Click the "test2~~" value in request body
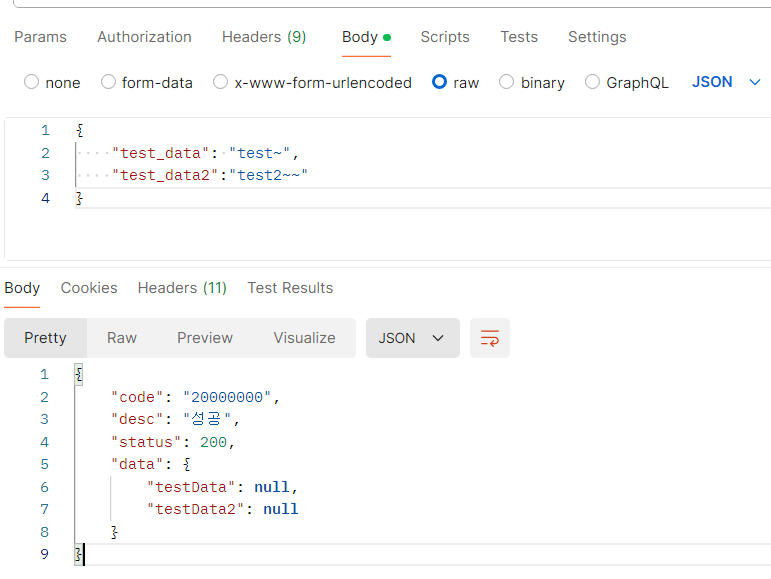 point(268,175)
